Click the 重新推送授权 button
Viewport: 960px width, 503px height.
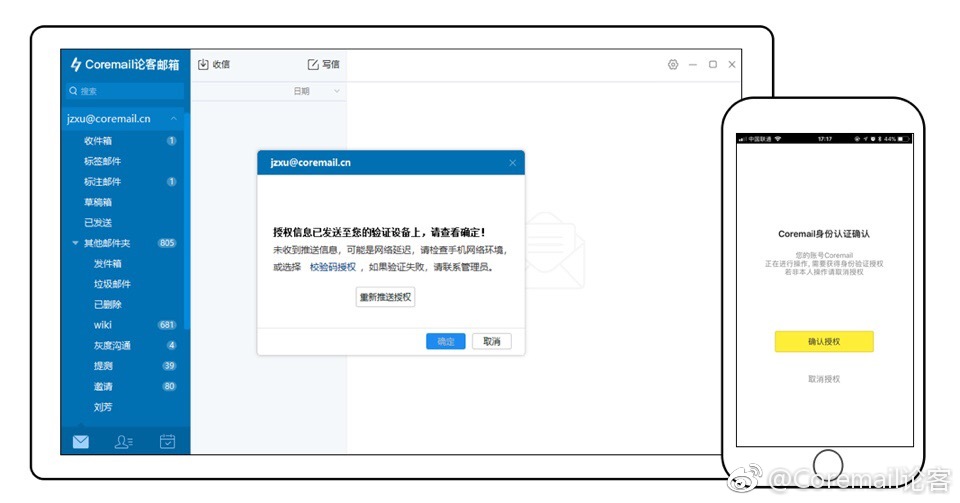386,297
